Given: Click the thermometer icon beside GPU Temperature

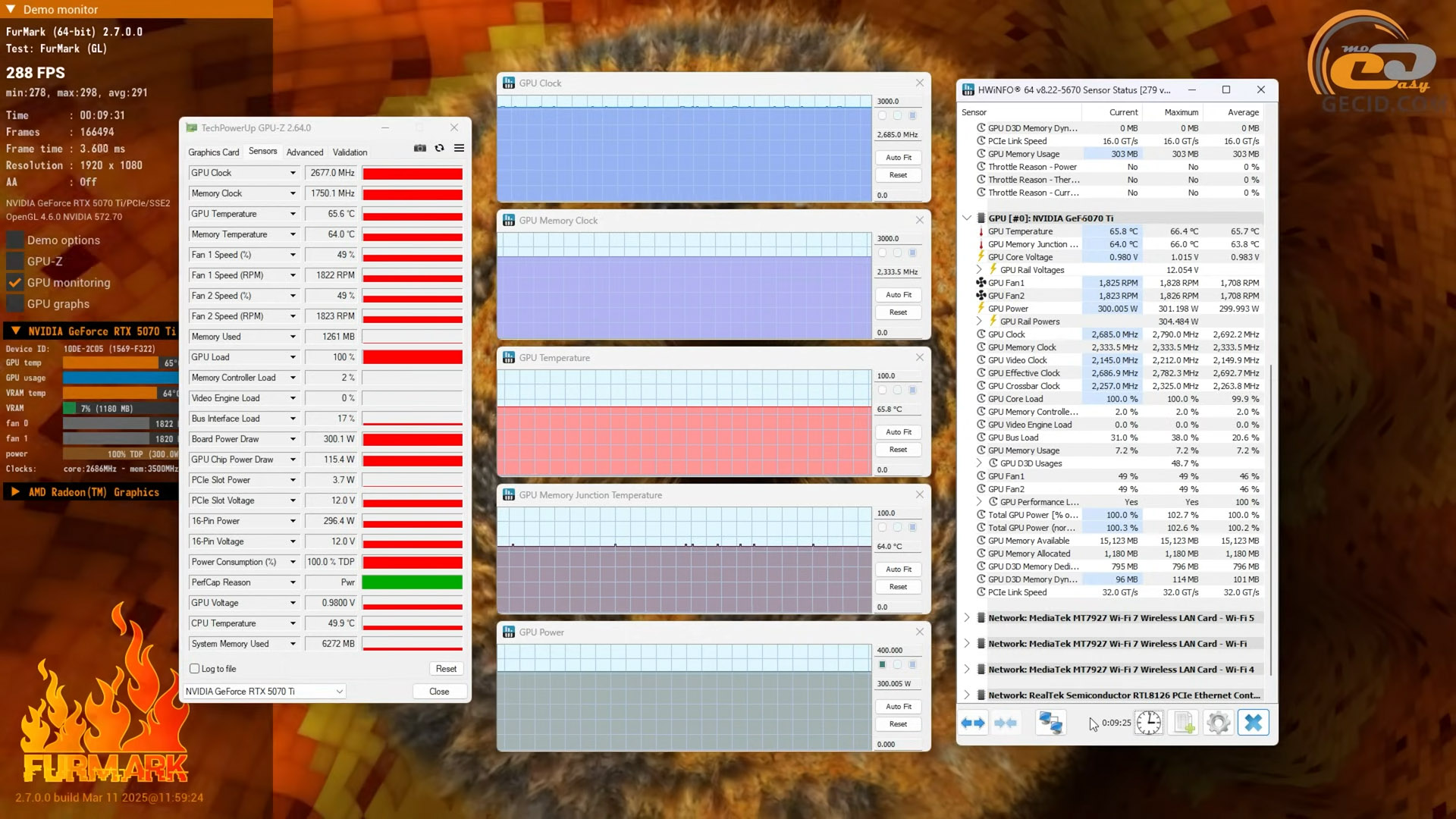Looking at the screenshot, I should click(981, 231).
